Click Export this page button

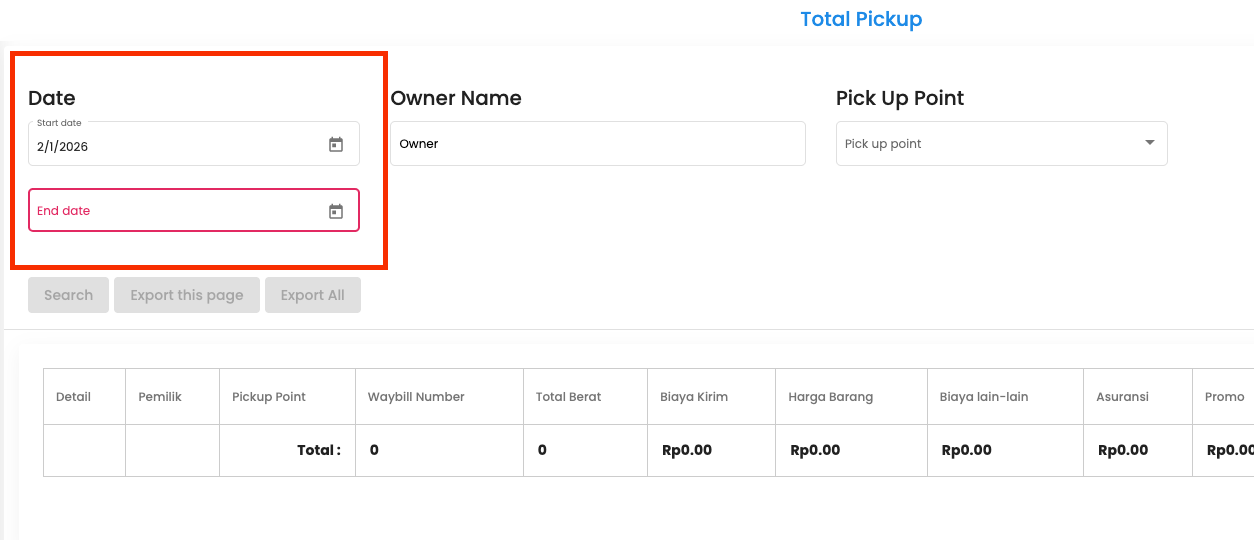[187, 295]
